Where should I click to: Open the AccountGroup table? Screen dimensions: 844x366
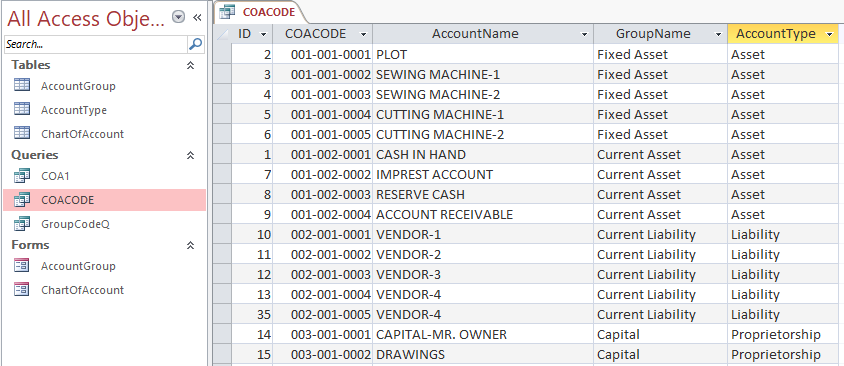(78, 86)
